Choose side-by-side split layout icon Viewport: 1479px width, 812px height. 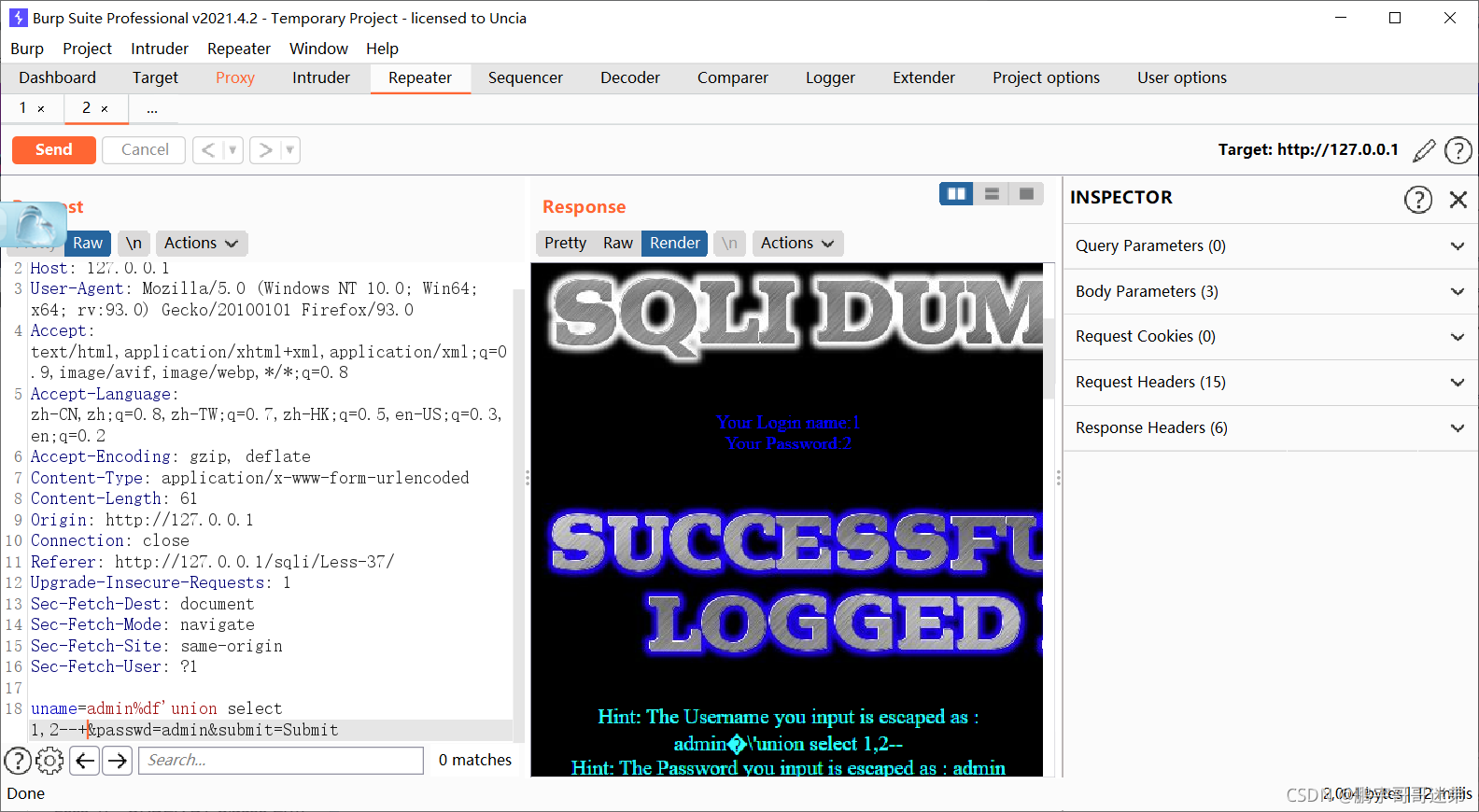coord(956,193)
